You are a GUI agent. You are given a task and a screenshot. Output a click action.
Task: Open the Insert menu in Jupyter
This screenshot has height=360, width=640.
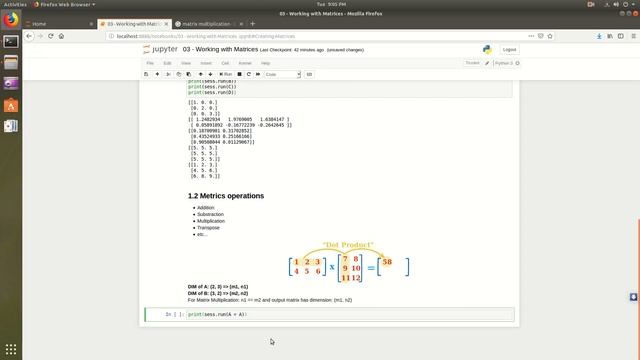pos(206,63)
